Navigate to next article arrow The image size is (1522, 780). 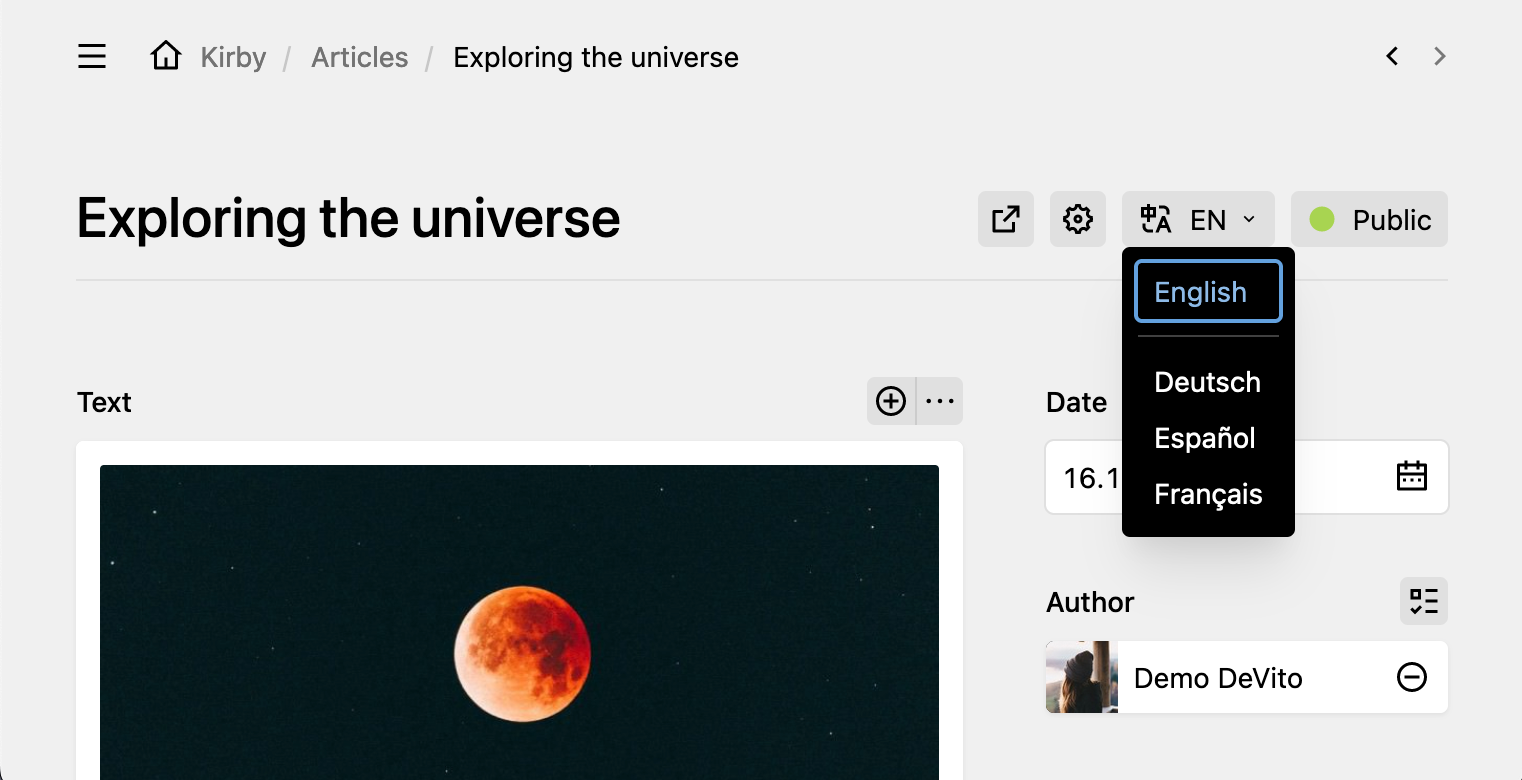pos(1440,57)
